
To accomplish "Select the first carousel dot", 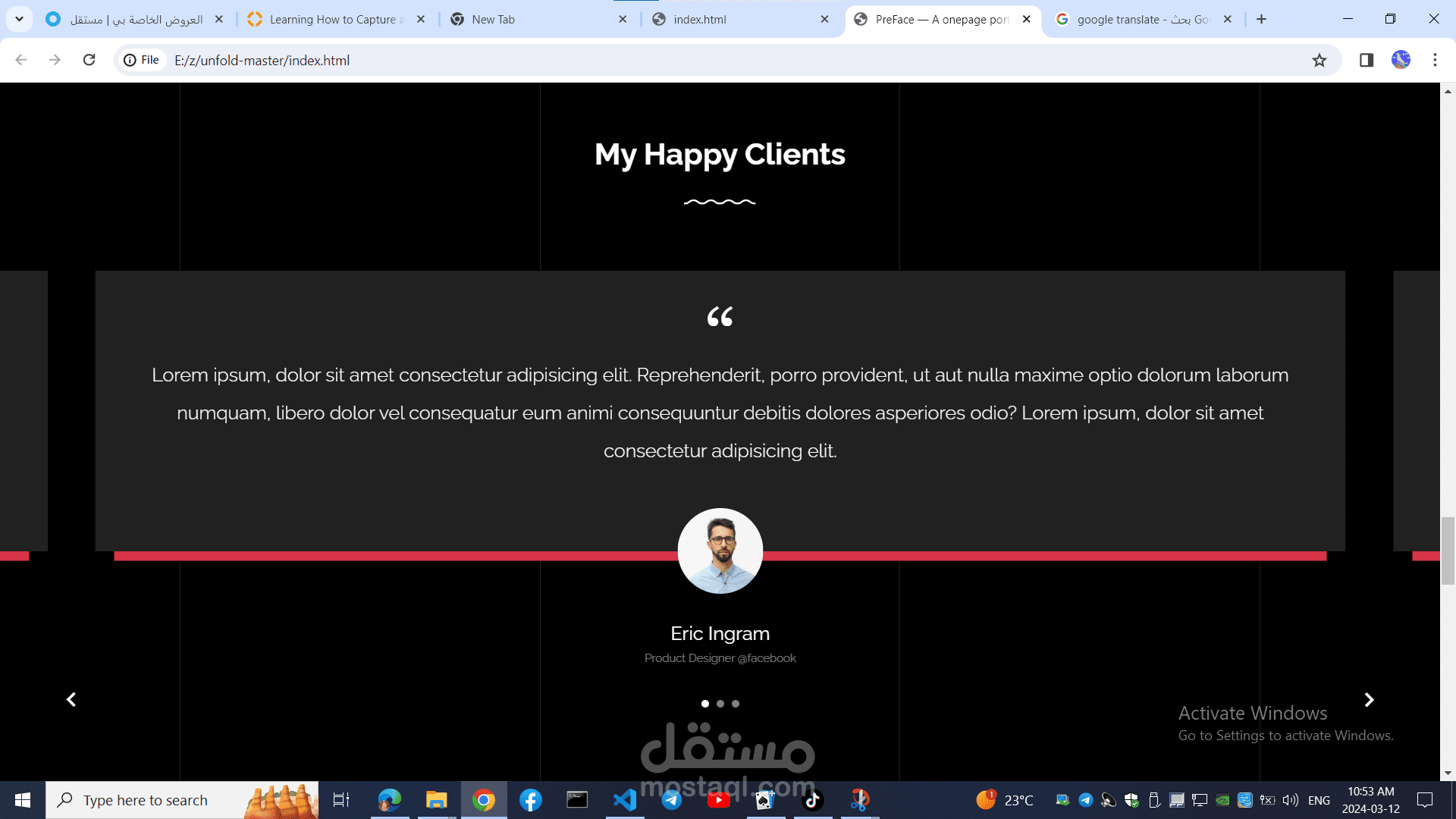I will click(x=705, y=704).
